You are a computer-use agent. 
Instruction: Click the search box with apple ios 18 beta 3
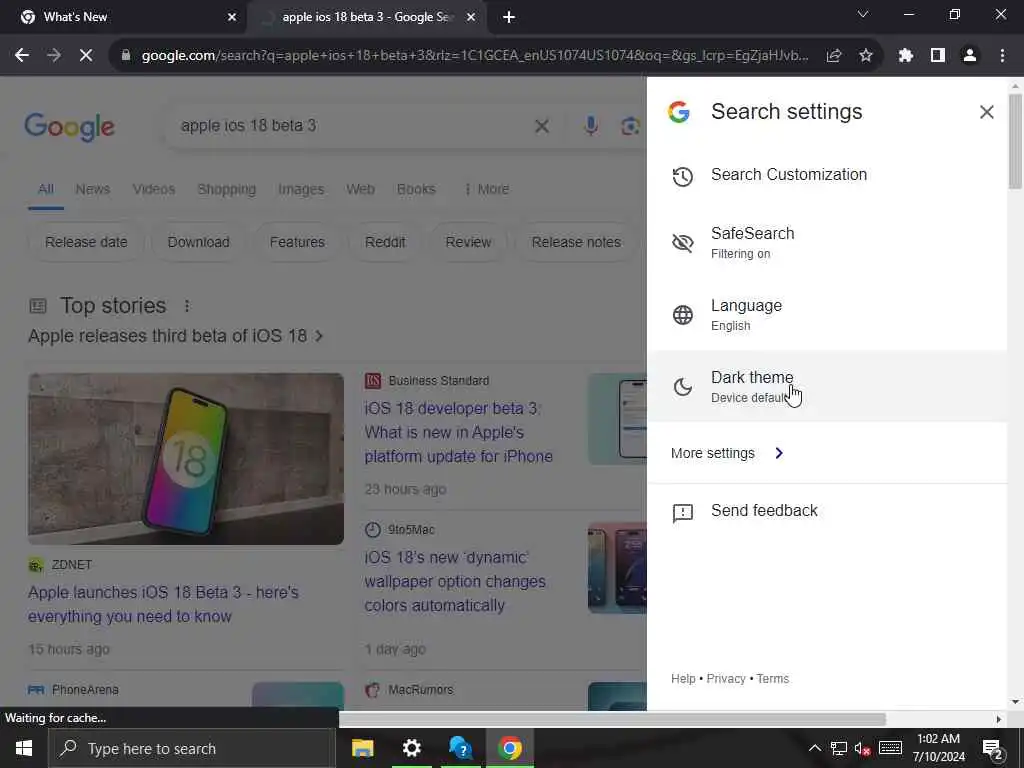(x=353, y=126)
